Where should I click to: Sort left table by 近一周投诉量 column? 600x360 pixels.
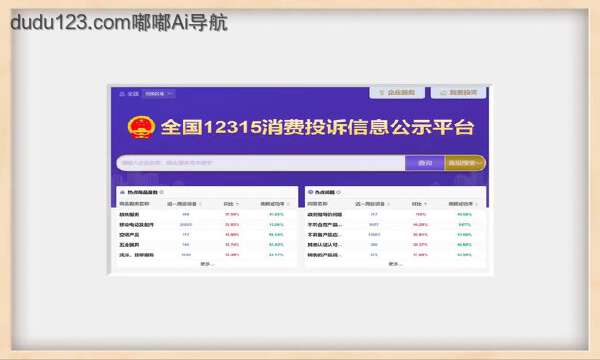(x=184, y=204)
